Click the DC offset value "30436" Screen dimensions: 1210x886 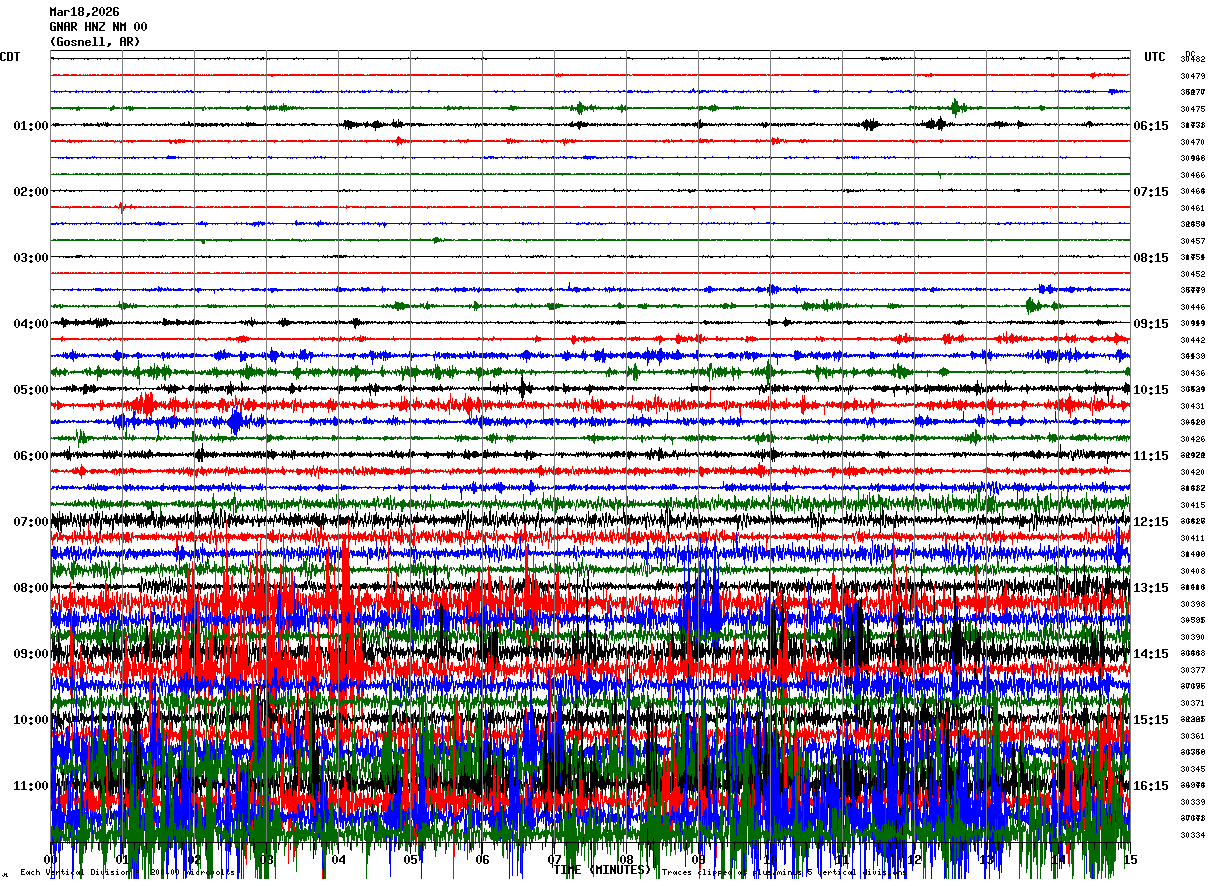point(1192,373)
